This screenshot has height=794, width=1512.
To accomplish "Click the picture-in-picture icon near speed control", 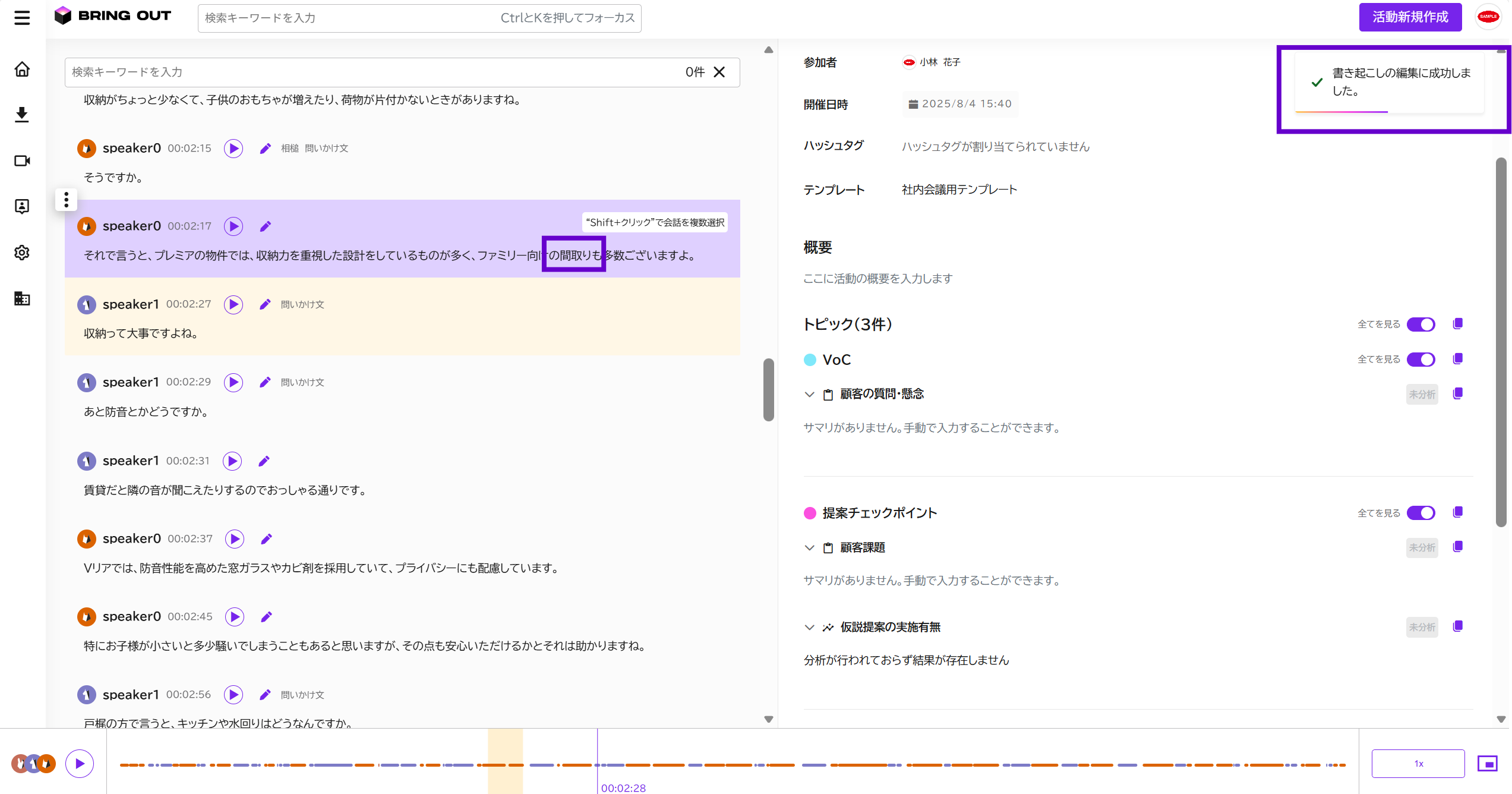I will coord(1488,764).
